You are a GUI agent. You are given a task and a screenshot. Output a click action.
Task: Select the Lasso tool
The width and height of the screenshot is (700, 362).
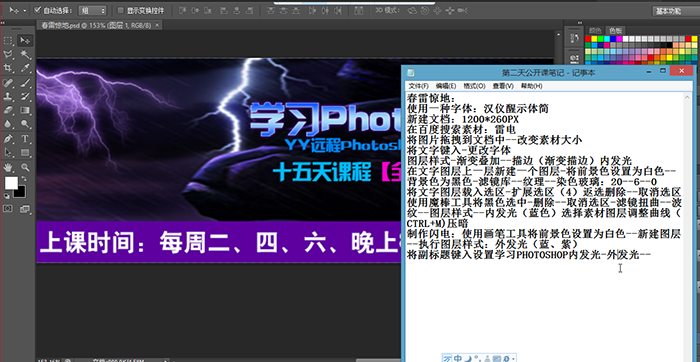click(x=8, y=54)
